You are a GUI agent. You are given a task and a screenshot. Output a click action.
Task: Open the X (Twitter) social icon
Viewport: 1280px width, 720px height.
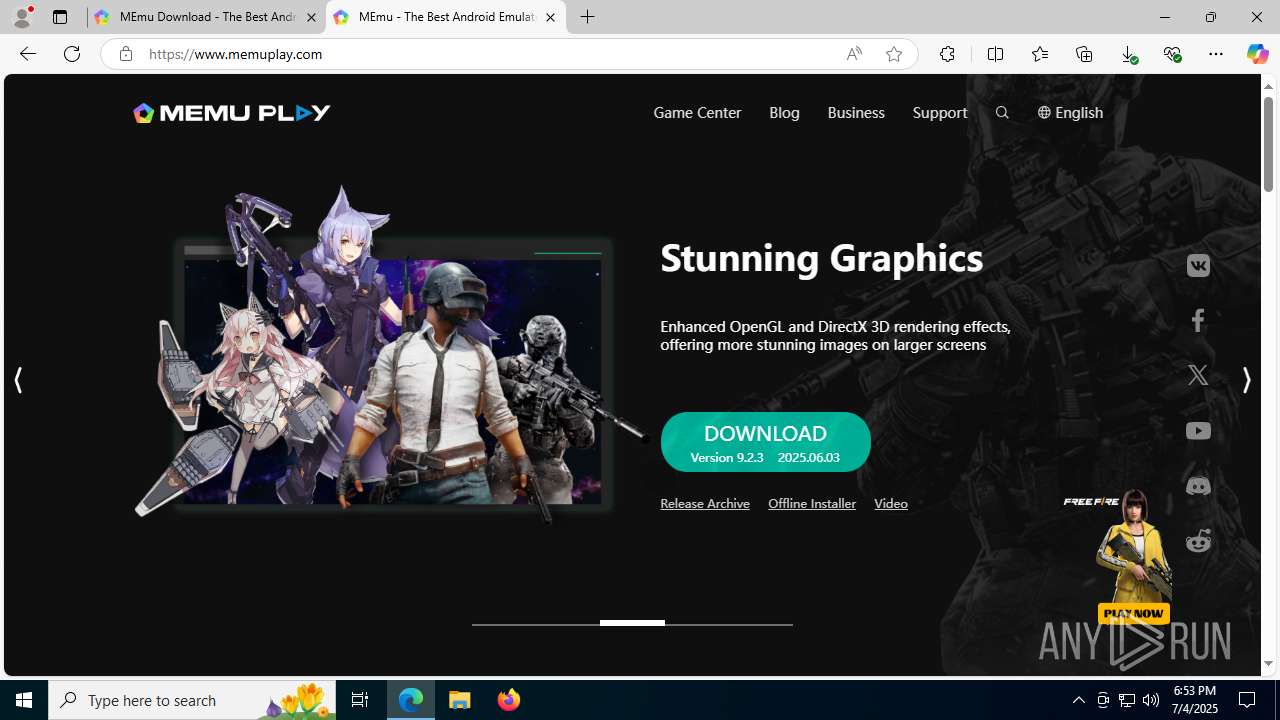[x=1198, y=375]
